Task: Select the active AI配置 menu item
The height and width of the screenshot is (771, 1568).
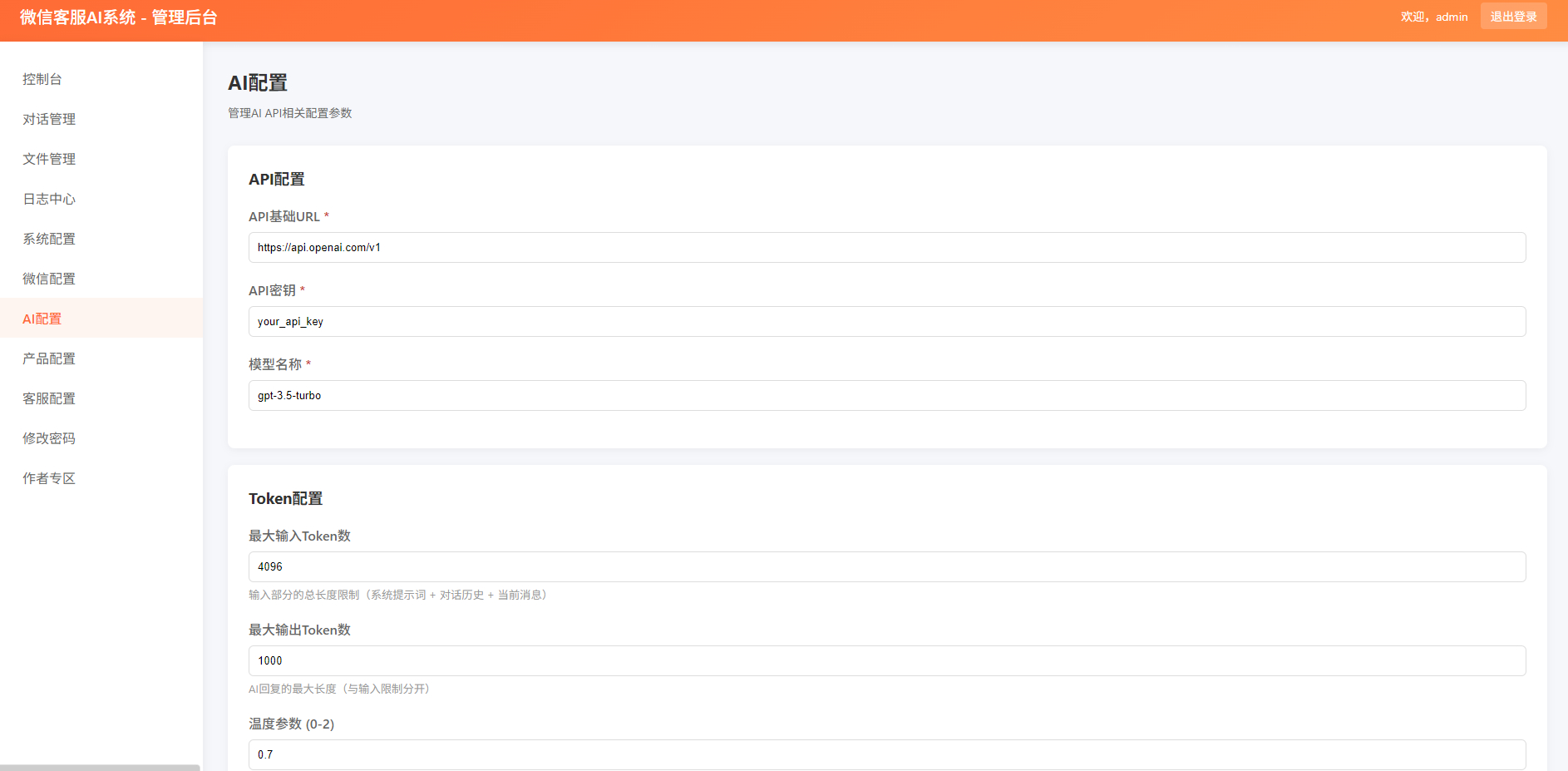Action: 42,319
